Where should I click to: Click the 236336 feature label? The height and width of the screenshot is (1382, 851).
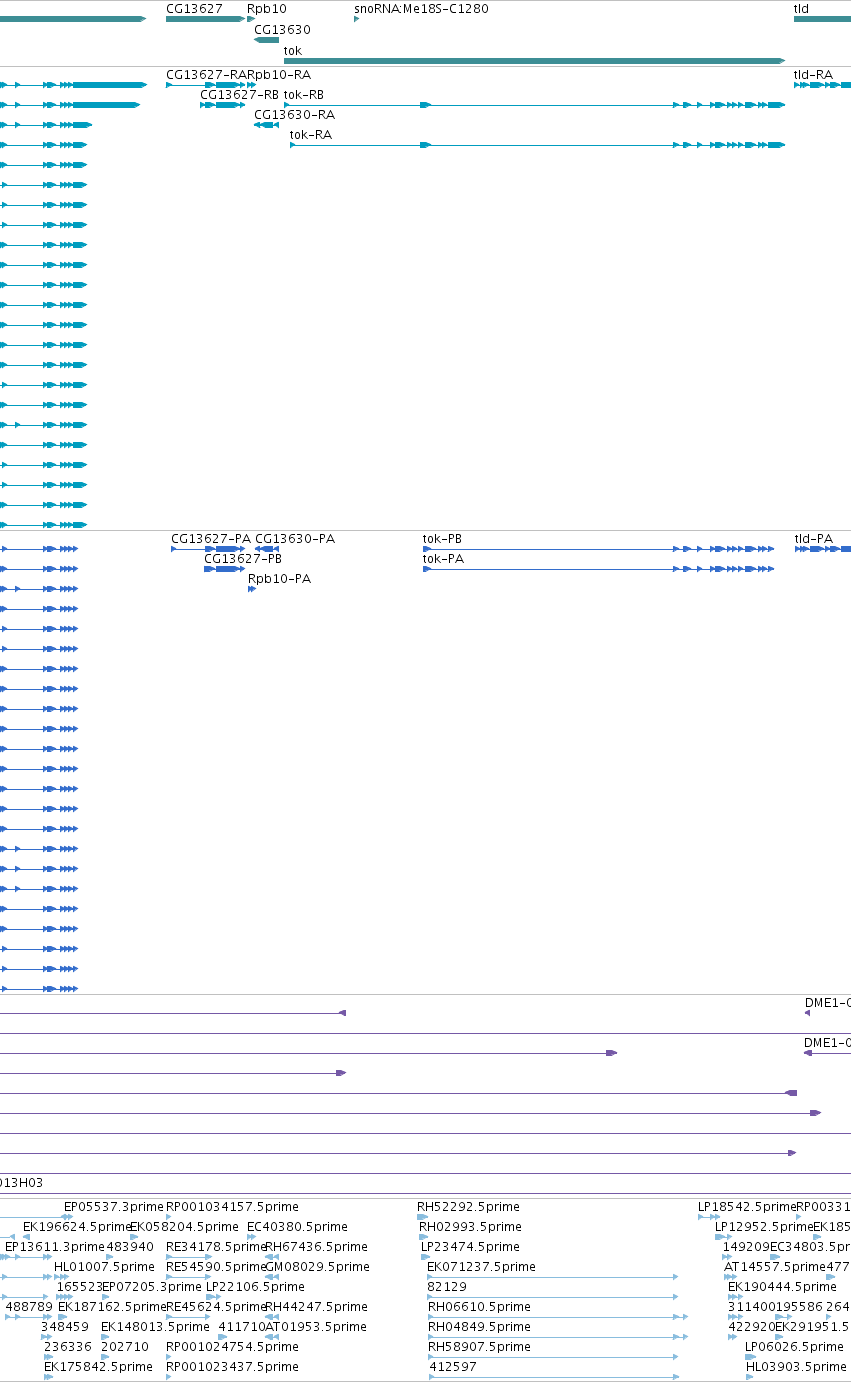click(x=68, y=1346)
